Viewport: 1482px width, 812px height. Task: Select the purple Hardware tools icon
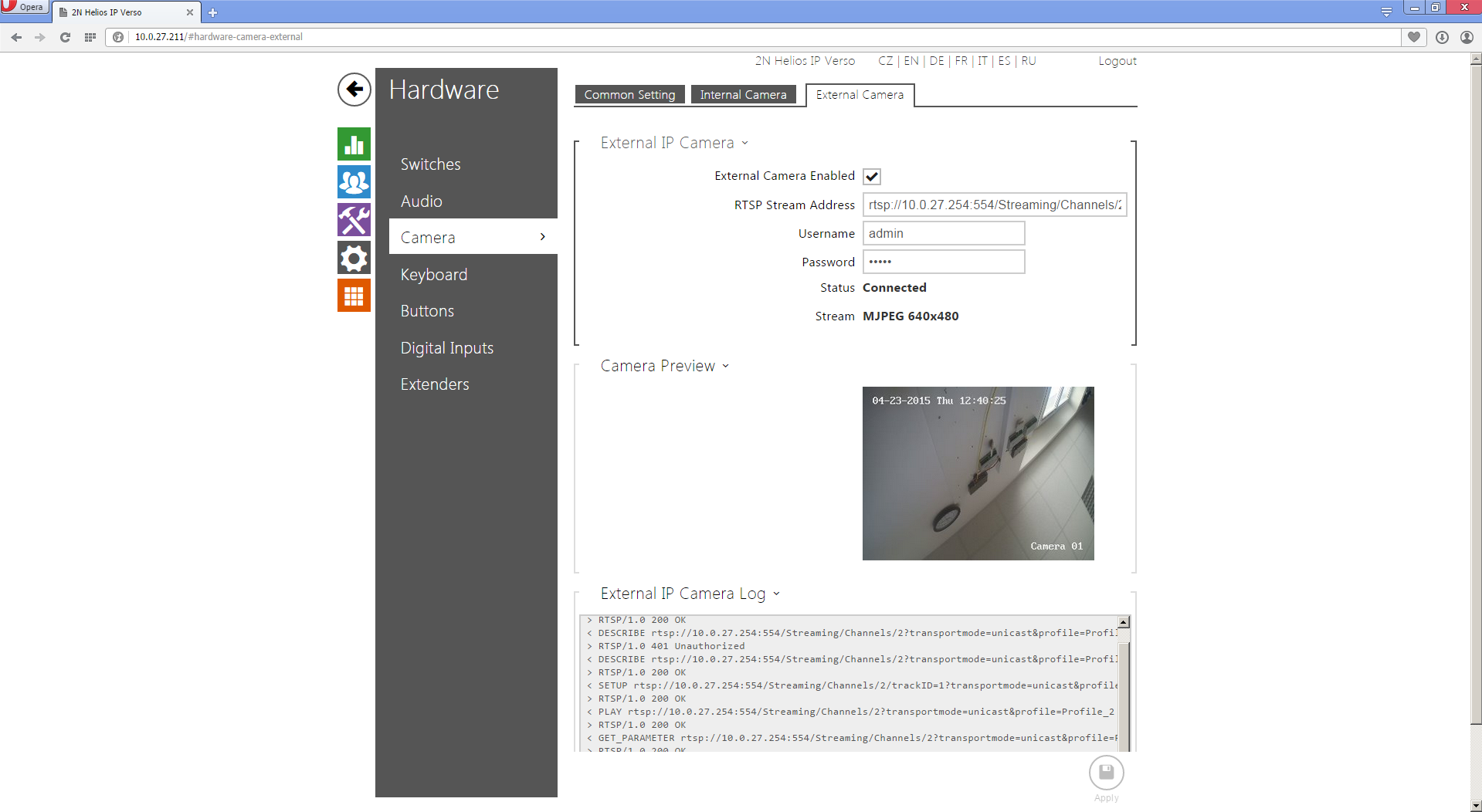[x=354, y=220]
